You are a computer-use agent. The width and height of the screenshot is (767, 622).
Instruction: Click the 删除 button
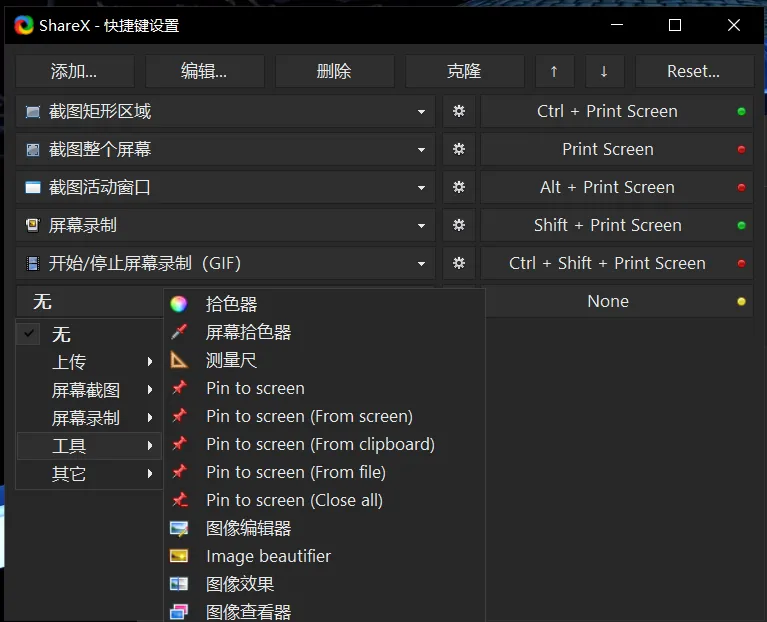point(335,71)
